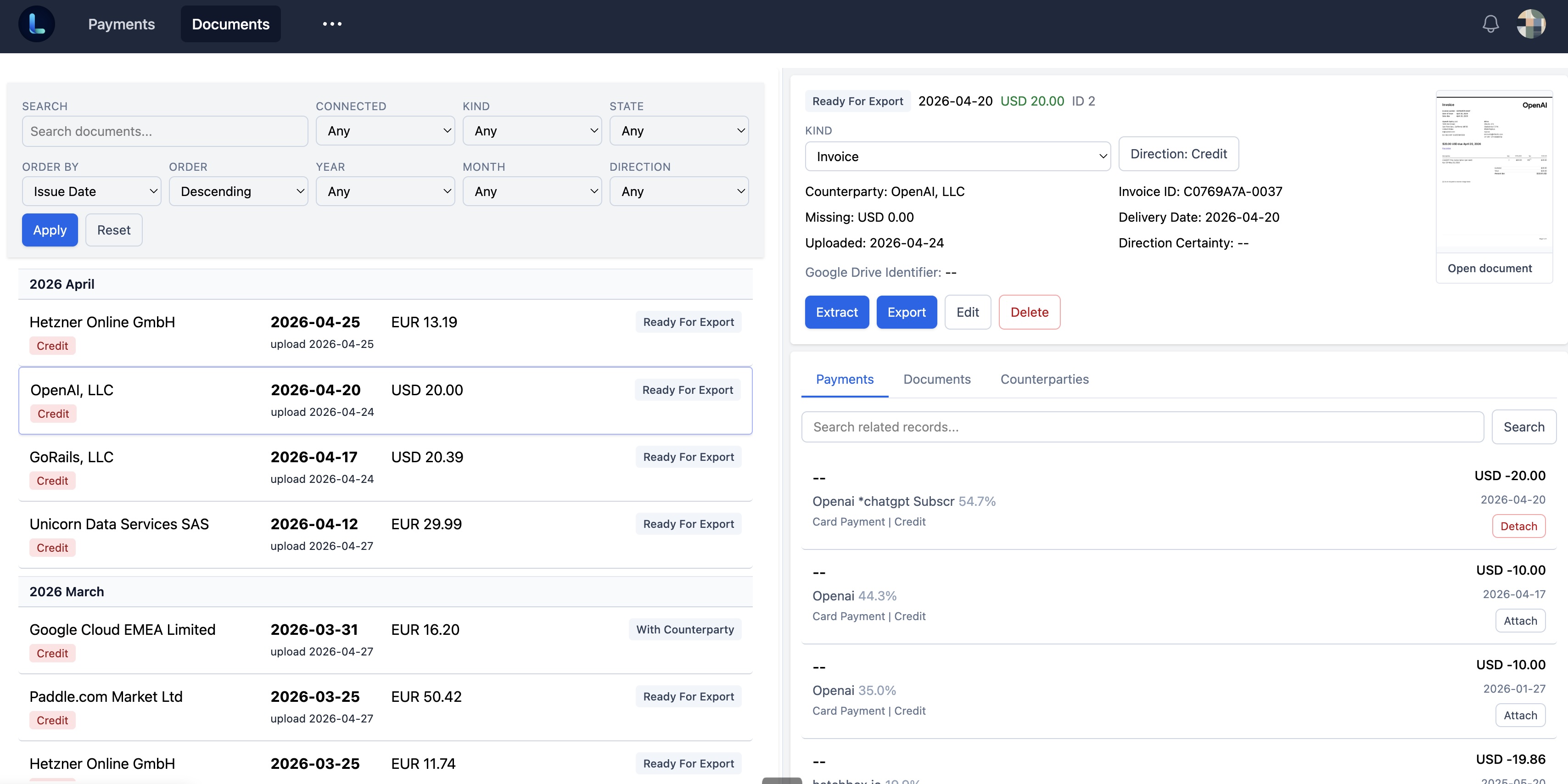Image resolution: width=1568 pixels, height=784 pixels.
Task: Click the Delete document button
Action: pyautogui.click(x=1029, y=312)
